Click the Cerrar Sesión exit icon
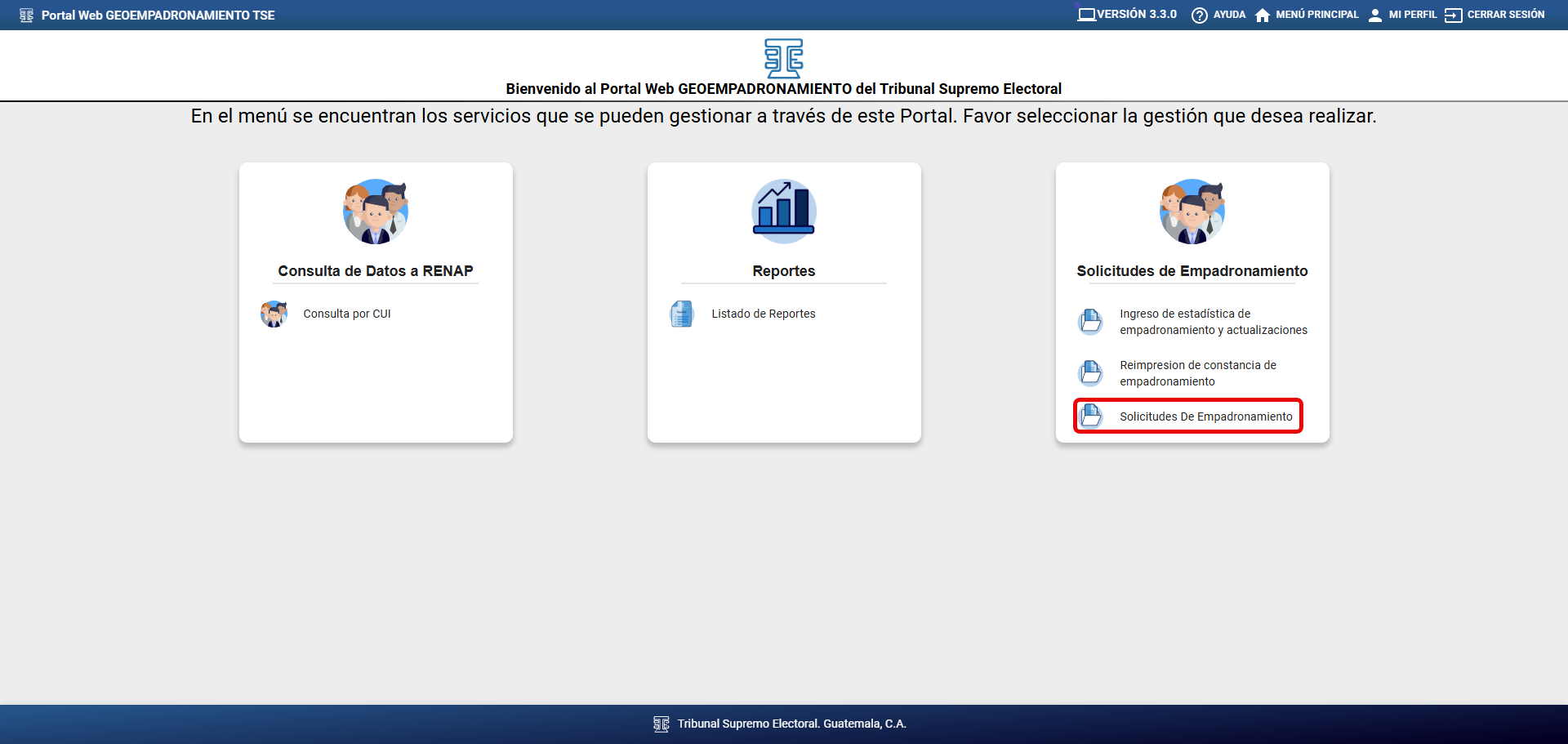The image size is (1568, 744). [x=1453, y=16]
